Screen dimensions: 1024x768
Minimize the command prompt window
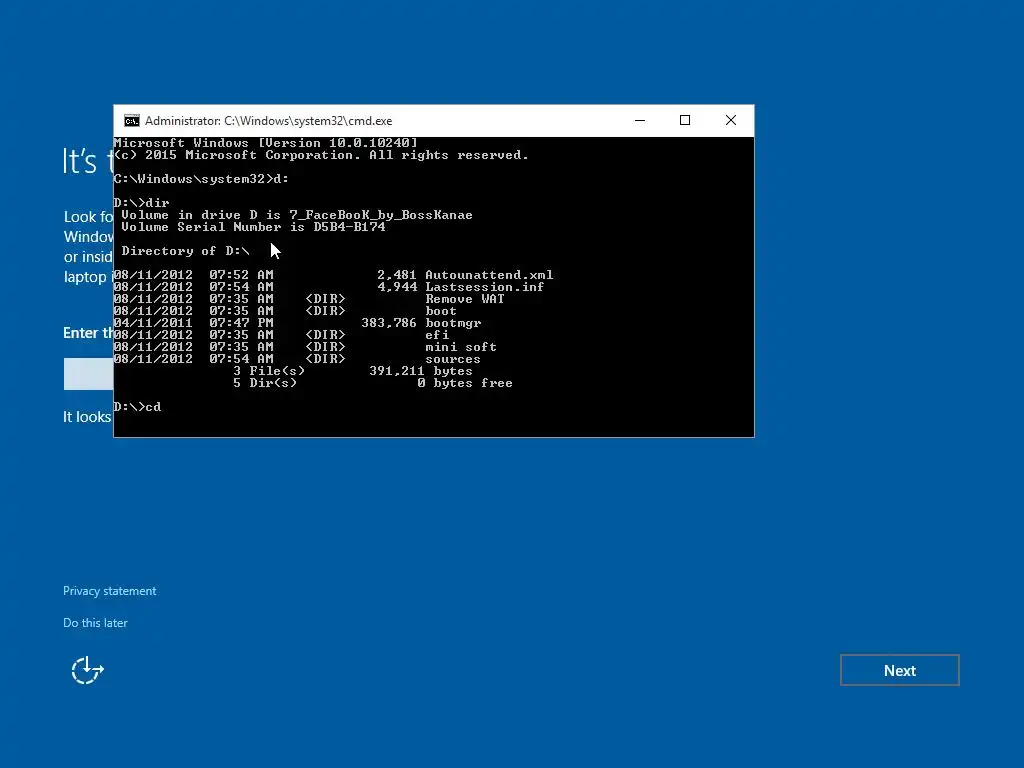coord(640,120)
